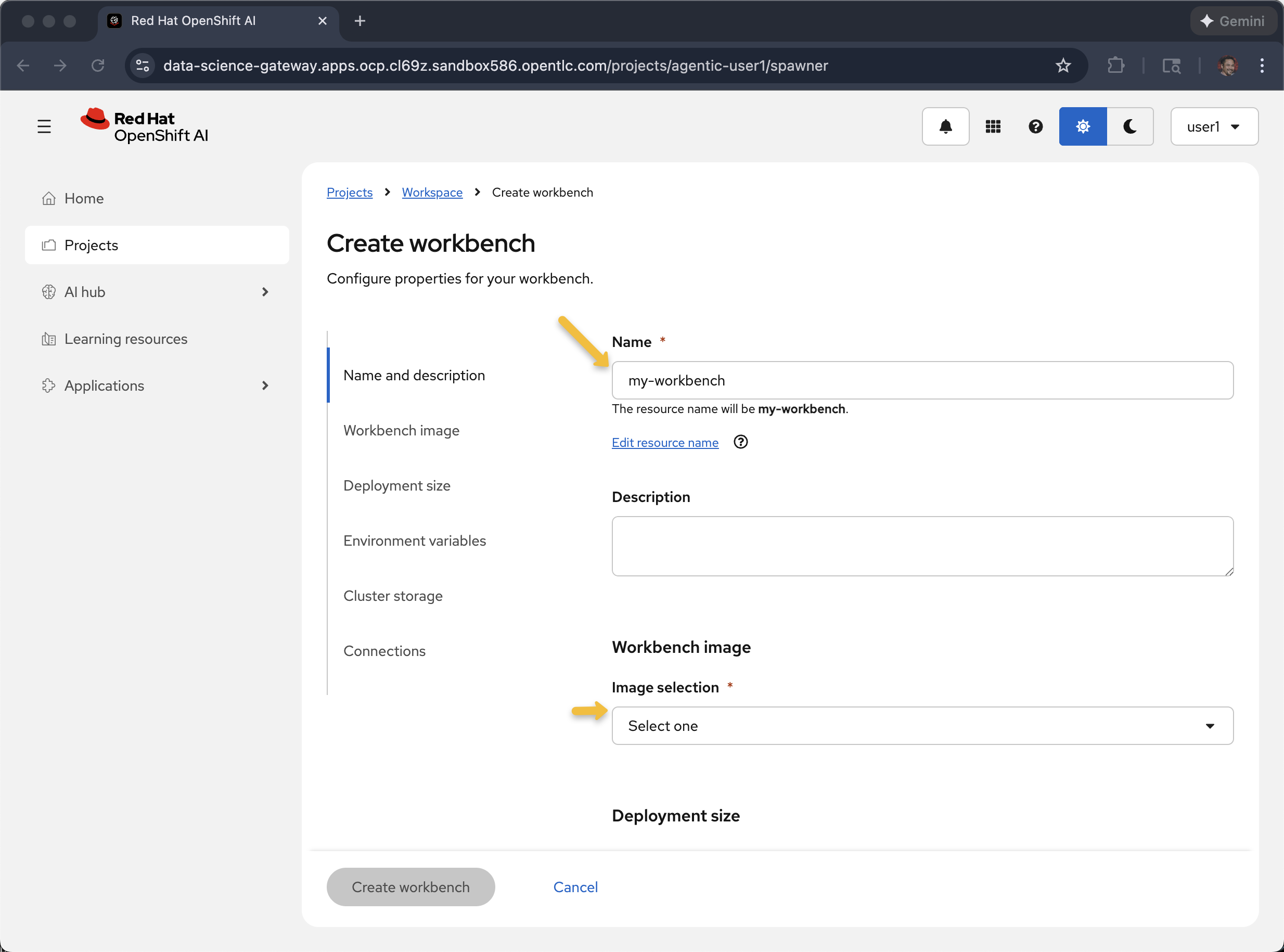Screen dimensions: 1284x952
Task: Click the Workspace breadcrumb link
Action: 432,192
